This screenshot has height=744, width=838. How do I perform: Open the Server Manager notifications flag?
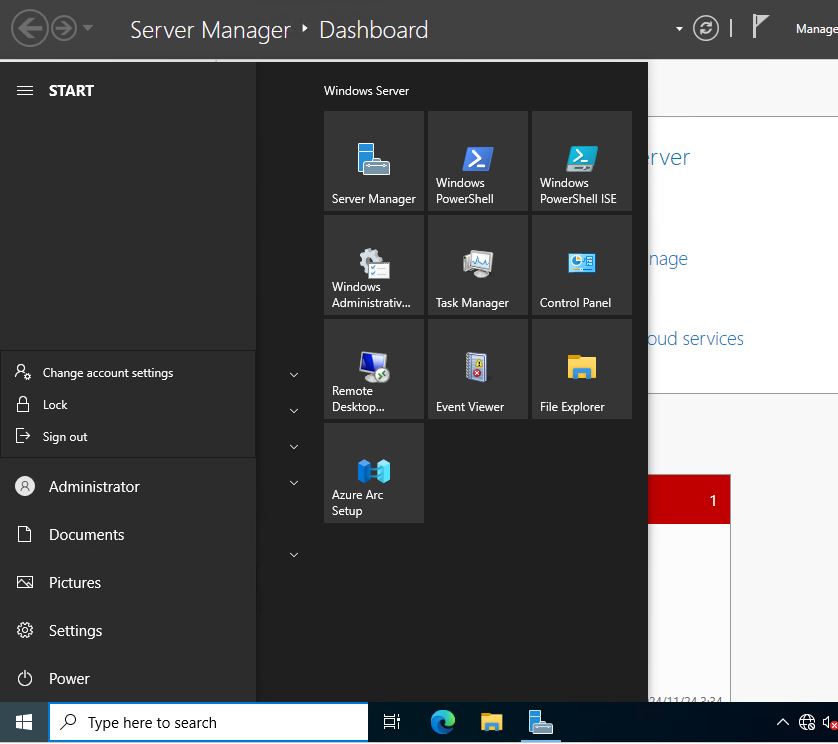pyautogui.click(x=759, y=26)
